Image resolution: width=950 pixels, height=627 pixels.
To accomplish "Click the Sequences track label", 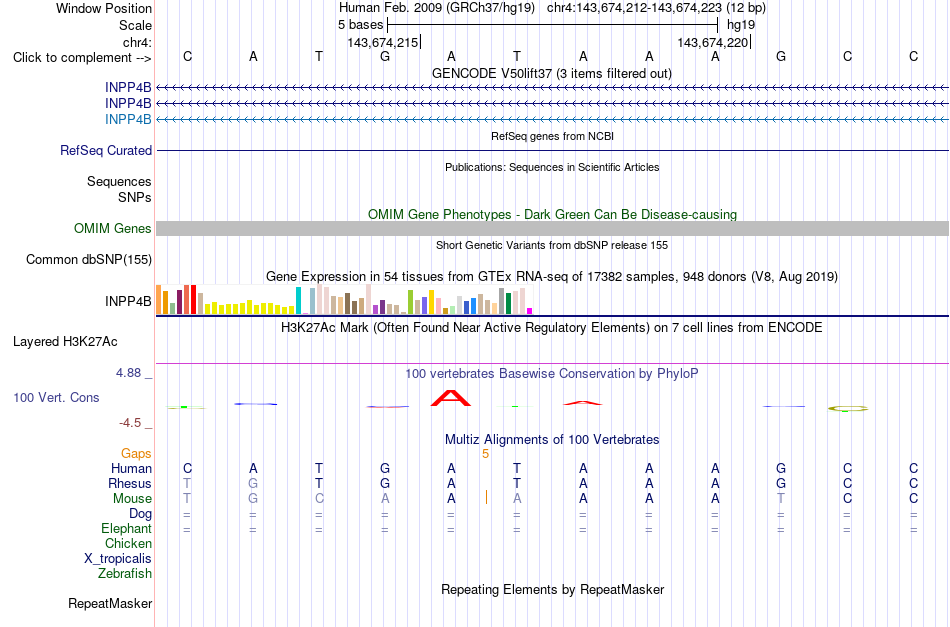I will point(119,182).
